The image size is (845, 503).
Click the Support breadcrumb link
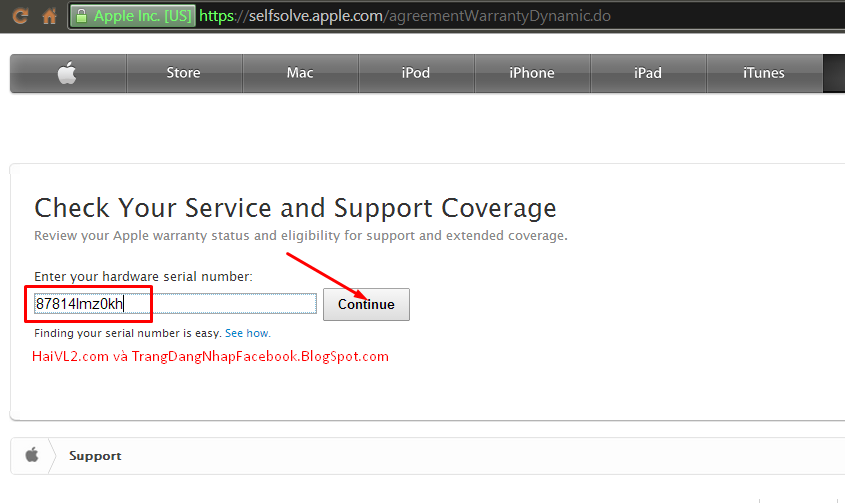95,456
